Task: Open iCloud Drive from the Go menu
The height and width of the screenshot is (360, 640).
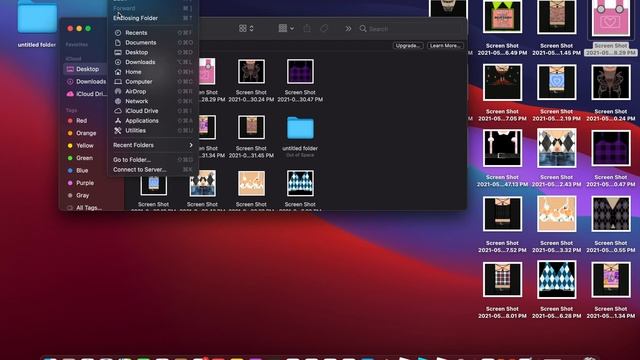Action: click(x=153, y=111)
